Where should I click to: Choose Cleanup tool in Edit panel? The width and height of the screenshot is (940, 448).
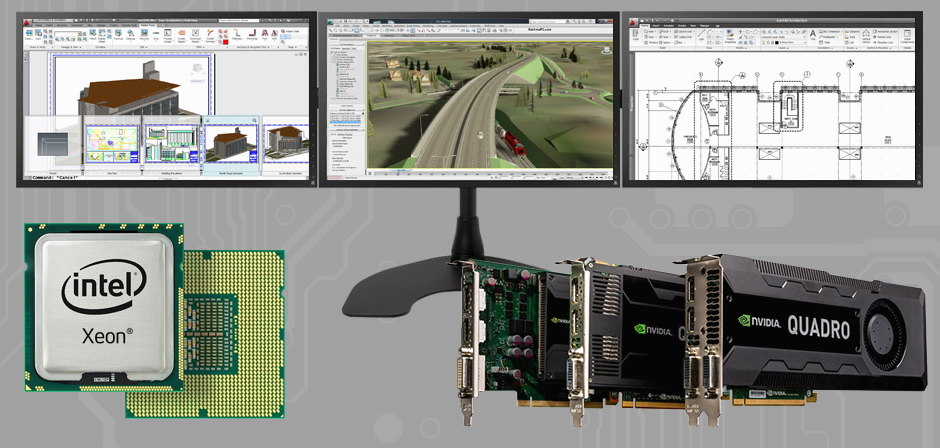pyautogui.click(x=131, y=33)
